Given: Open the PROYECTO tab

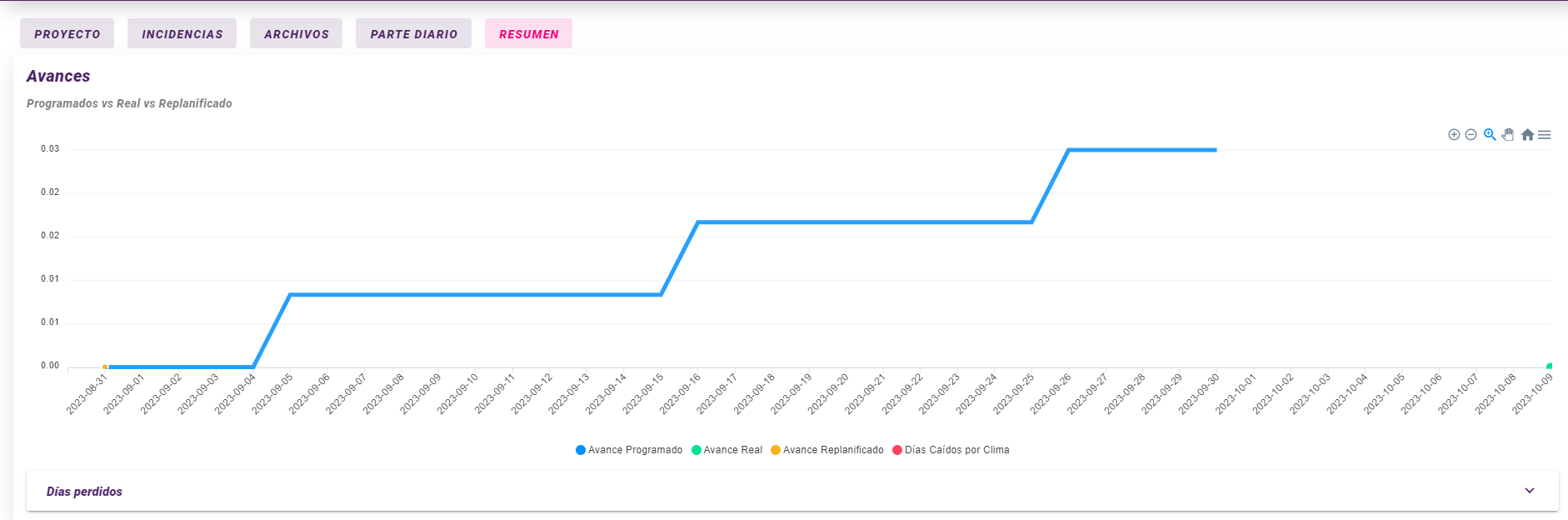Looking at the screenshot, I should [67, 34].
